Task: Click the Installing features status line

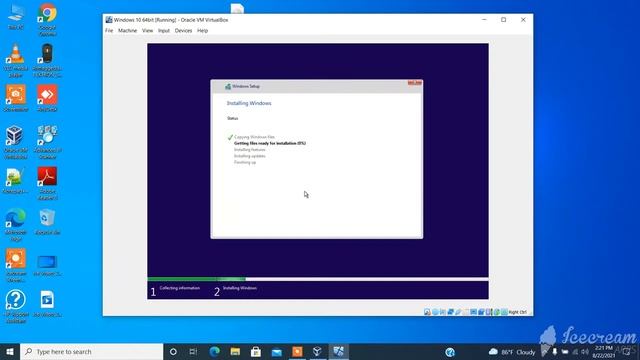Action: coord(249,150)
